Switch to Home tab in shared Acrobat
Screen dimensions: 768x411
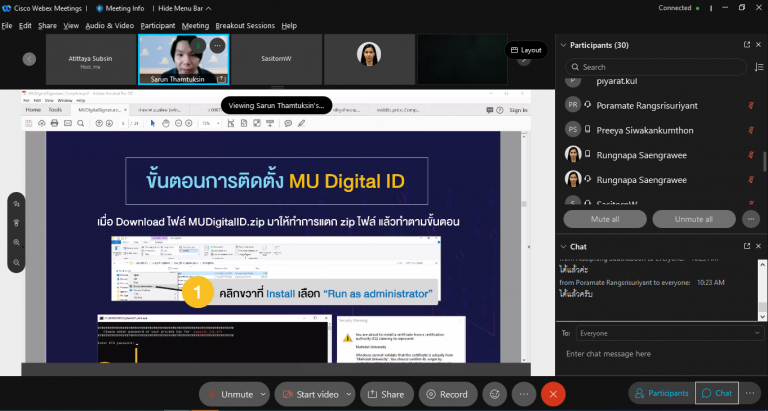(33, 110)
